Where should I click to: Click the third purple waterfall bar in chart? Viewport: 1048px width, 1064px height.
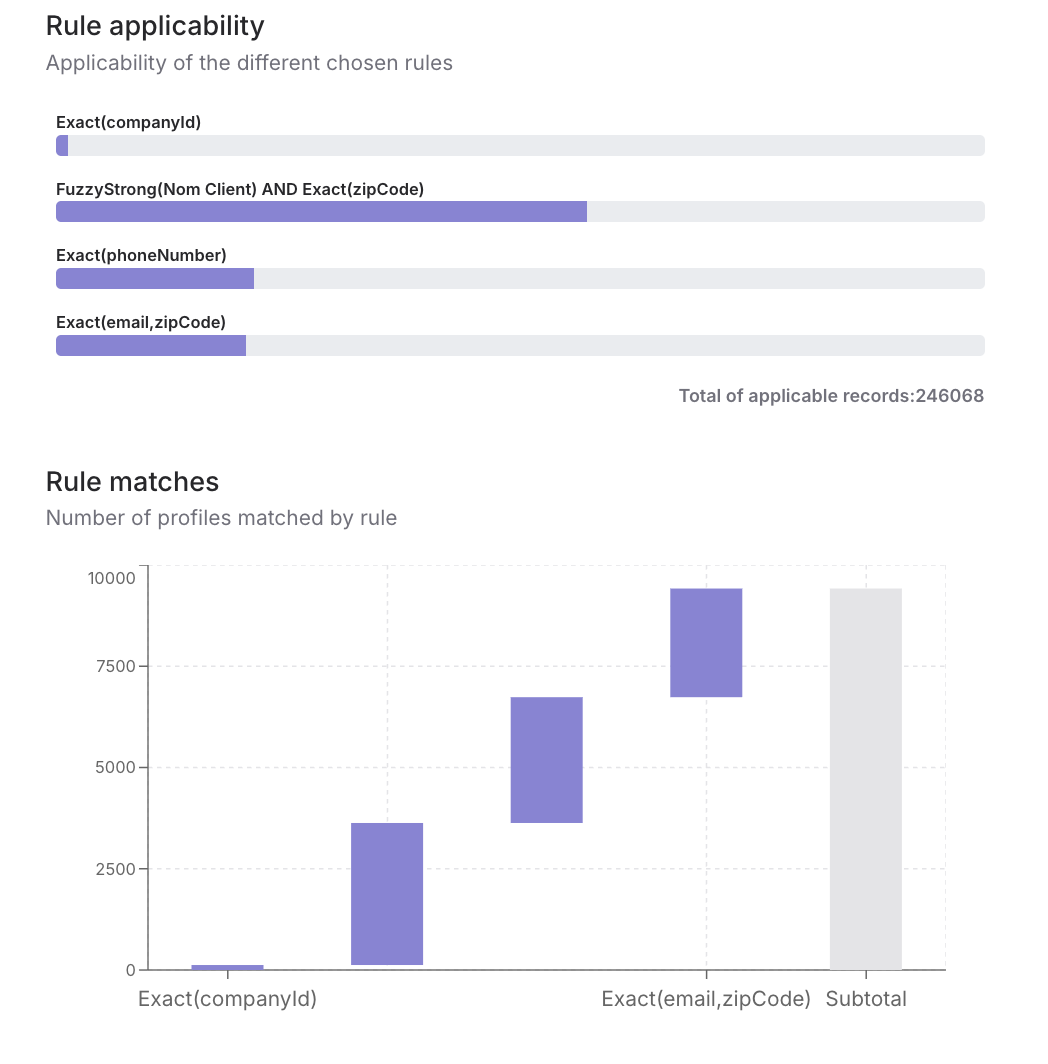[x=546, y=760]
